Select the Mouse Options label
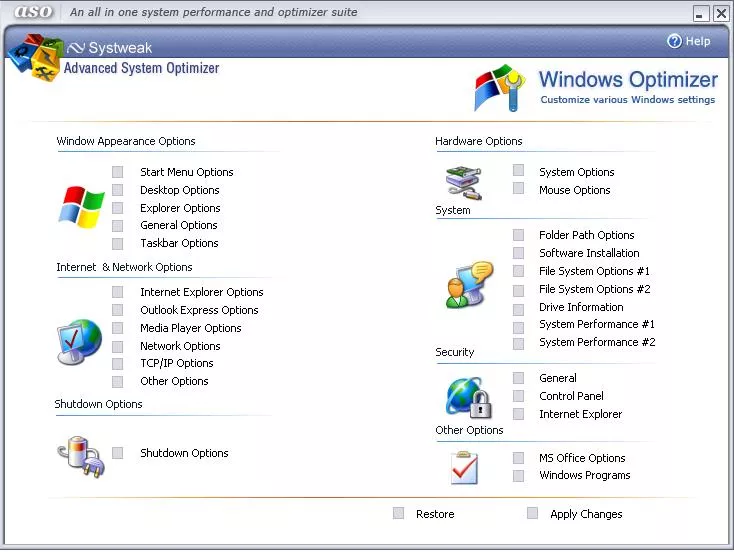The width and height of the screenshot is (734, 552). click(574, 190)
